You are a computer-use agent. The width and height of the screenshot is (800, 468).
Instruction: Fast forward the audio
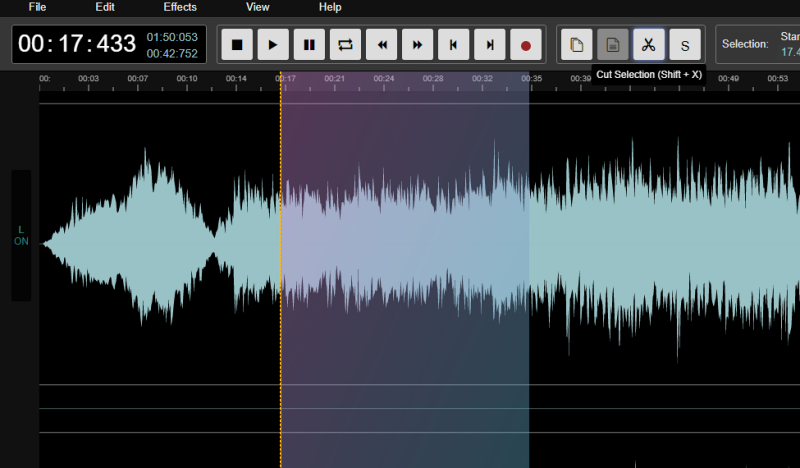[417, 45]
